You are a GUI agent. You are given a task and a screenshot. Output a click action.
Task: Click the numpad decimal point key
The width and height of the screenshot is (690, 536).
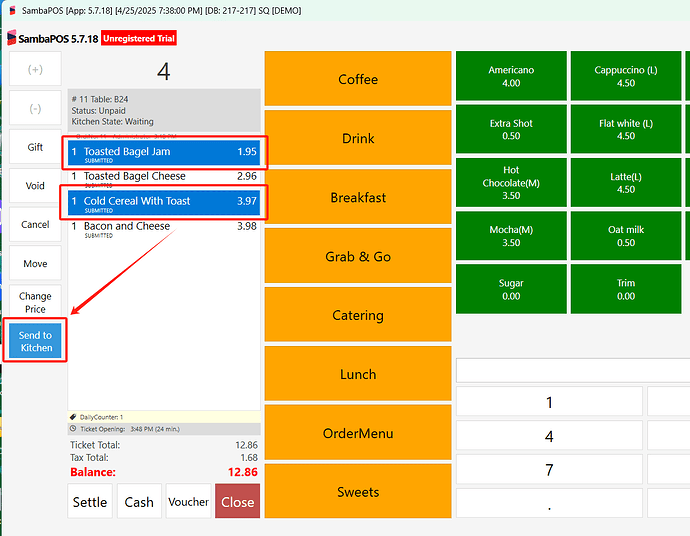pos(549,503)
